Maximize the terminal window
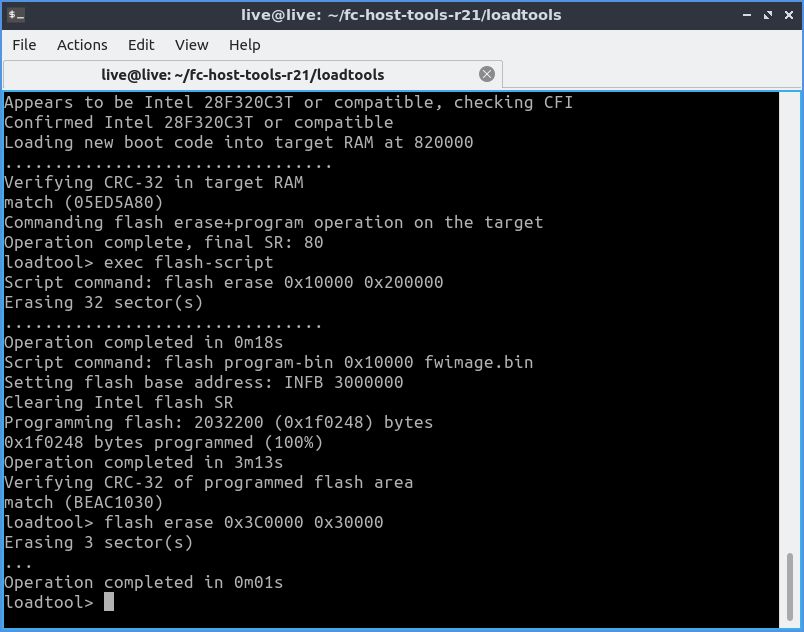Image resolution: width=804 pixels, height=632 pixels. (x=767, y=15)
